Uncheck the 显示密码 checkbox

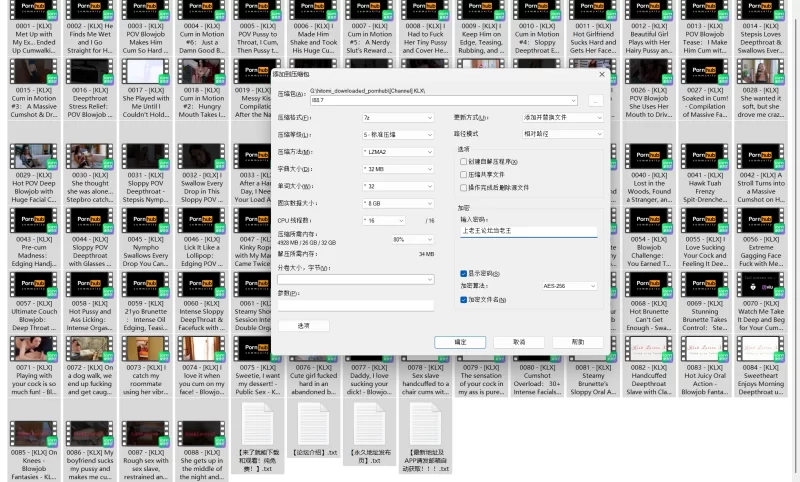(463, 272)
